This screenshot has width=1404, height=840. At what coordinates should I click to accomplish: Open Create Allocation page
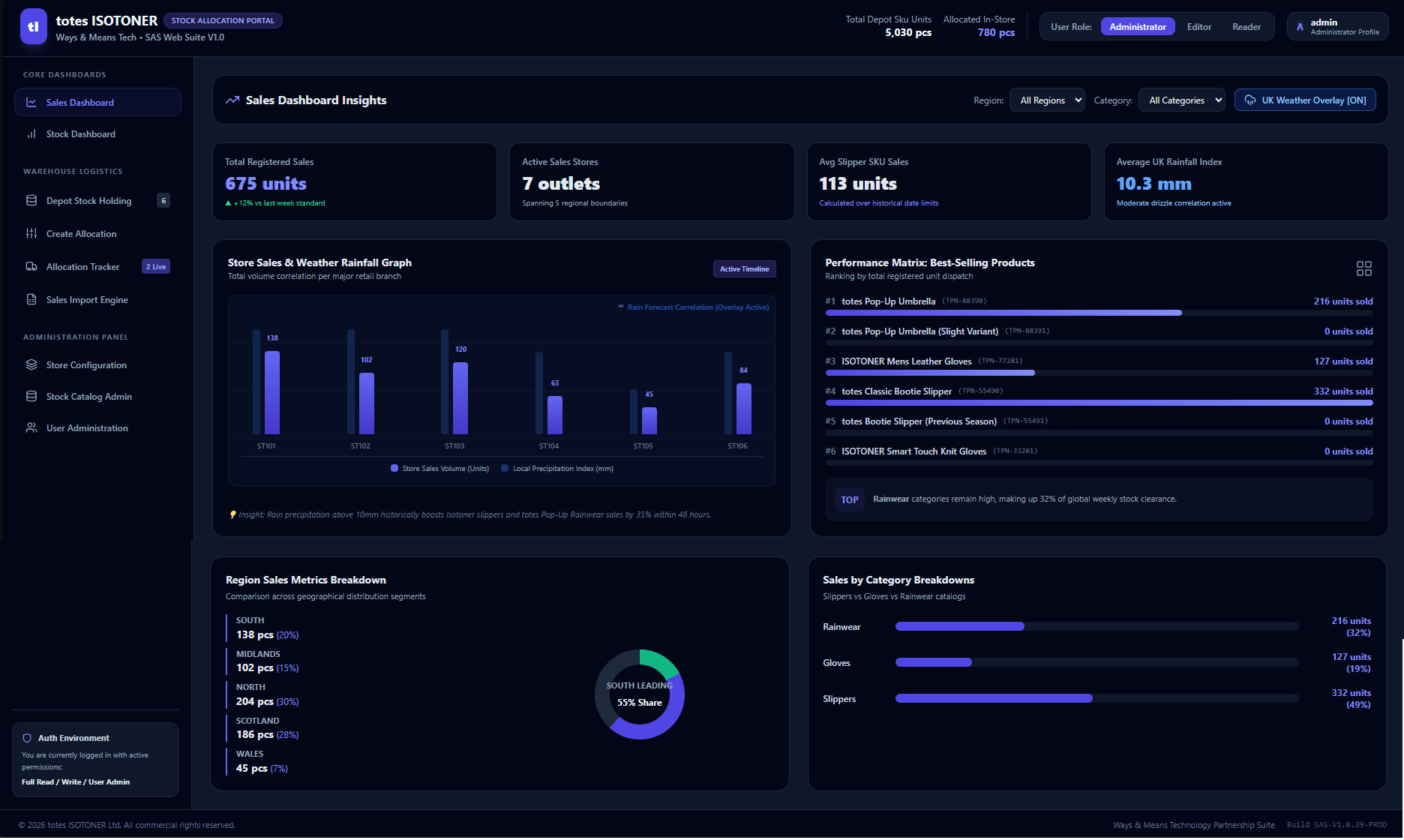click(x=97, y=233)
